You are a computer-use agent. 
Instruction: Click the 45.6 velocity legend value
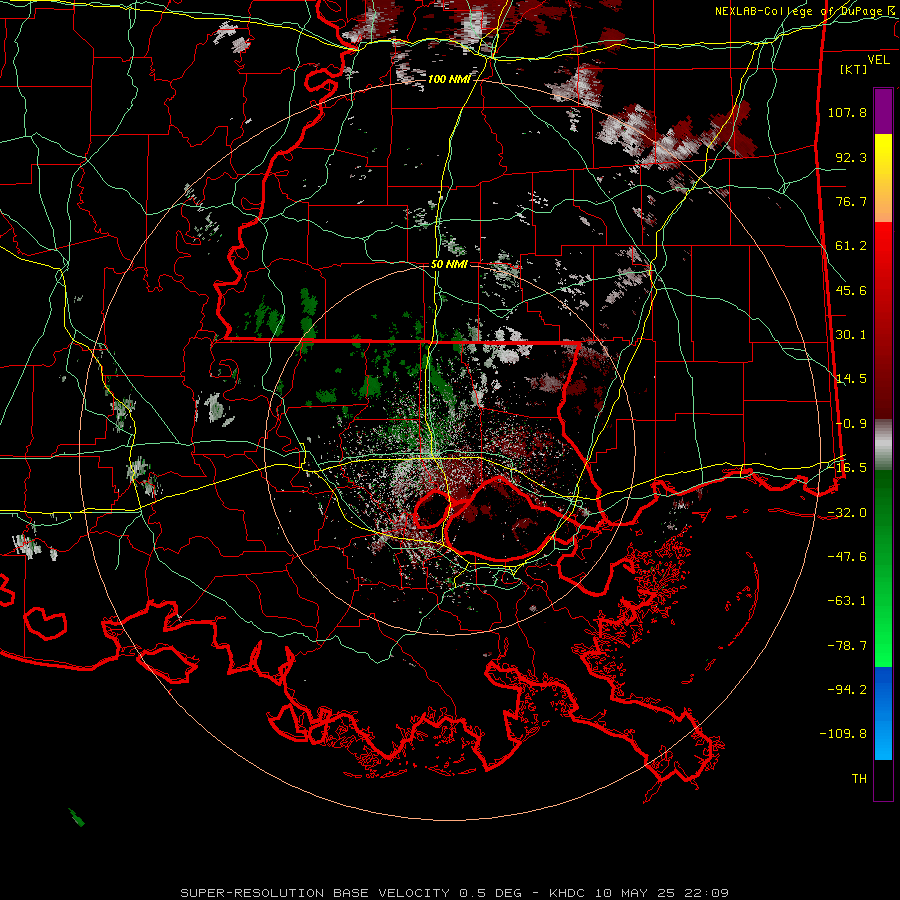(x=851, y=290)
